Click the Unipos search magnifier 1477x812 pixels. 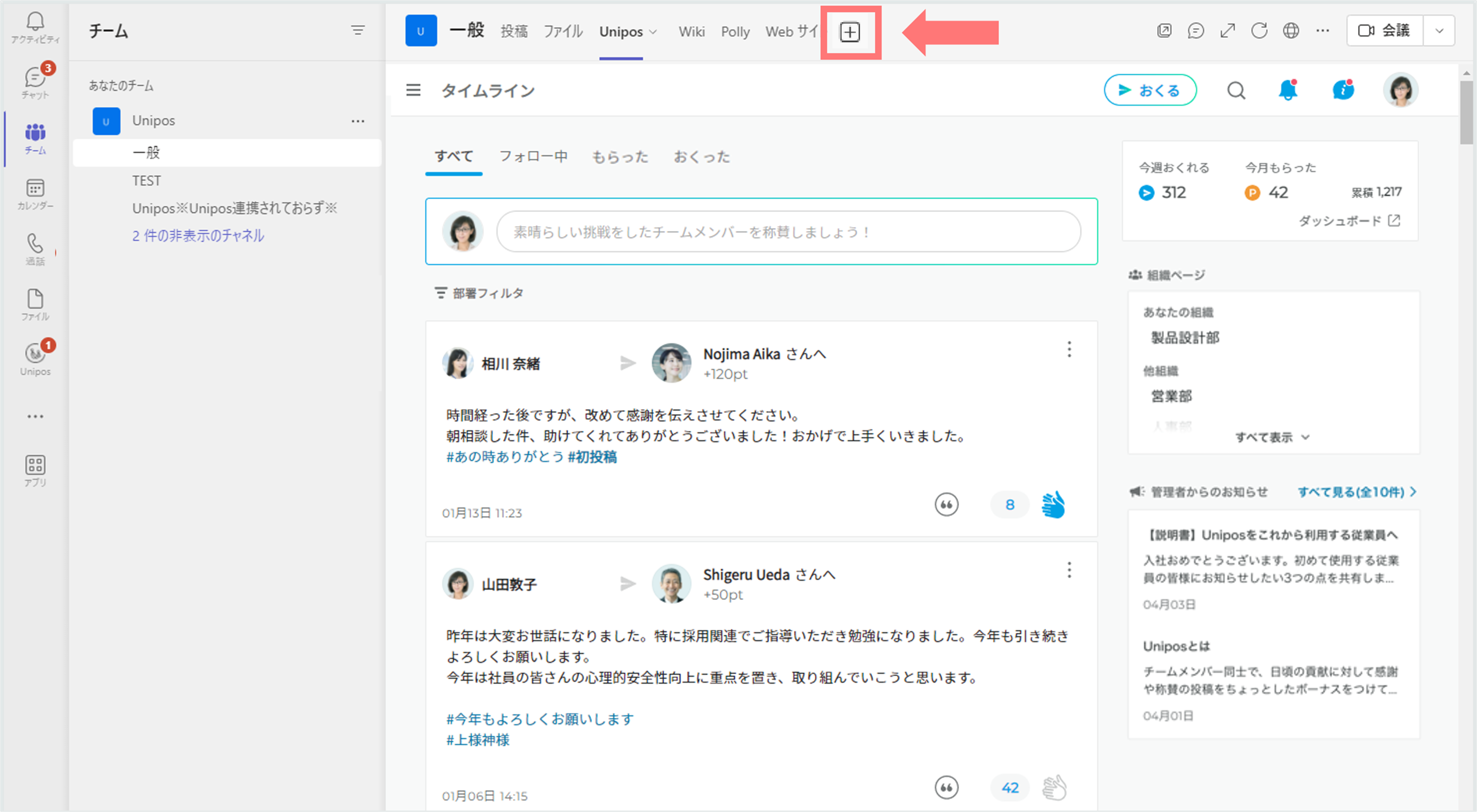1236,90
